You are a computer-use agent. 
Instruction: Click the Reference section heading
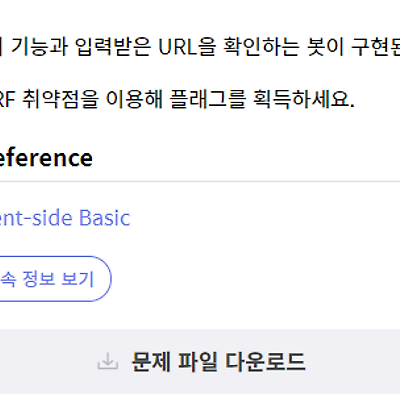tap(46, 158)
